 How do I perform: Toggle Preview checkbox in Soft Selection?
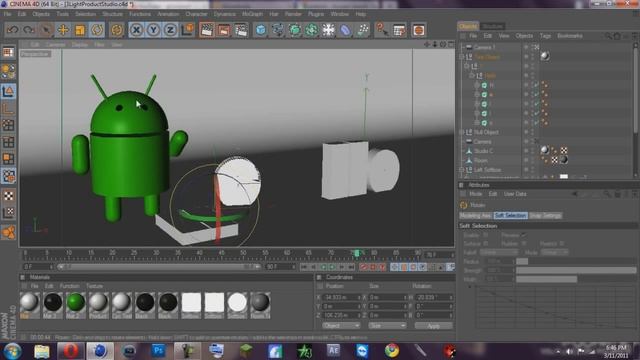point(523,235)
